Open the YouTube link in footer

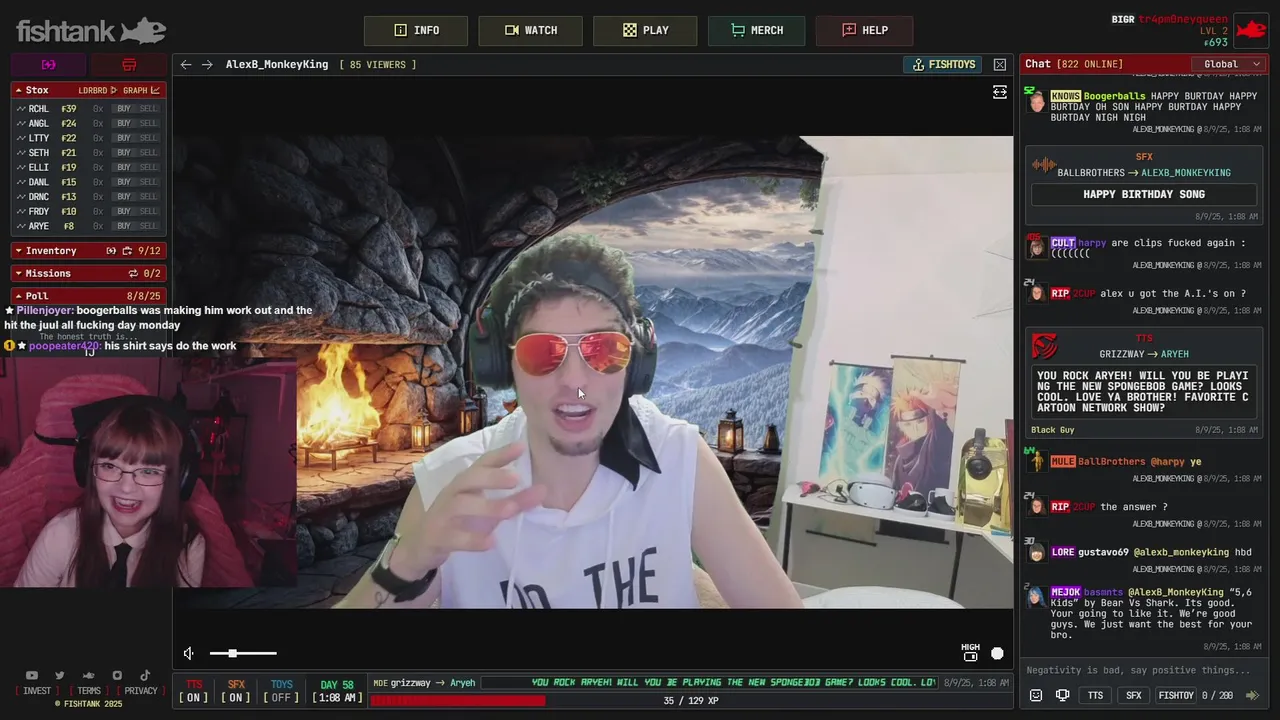[x=32, y=676]
